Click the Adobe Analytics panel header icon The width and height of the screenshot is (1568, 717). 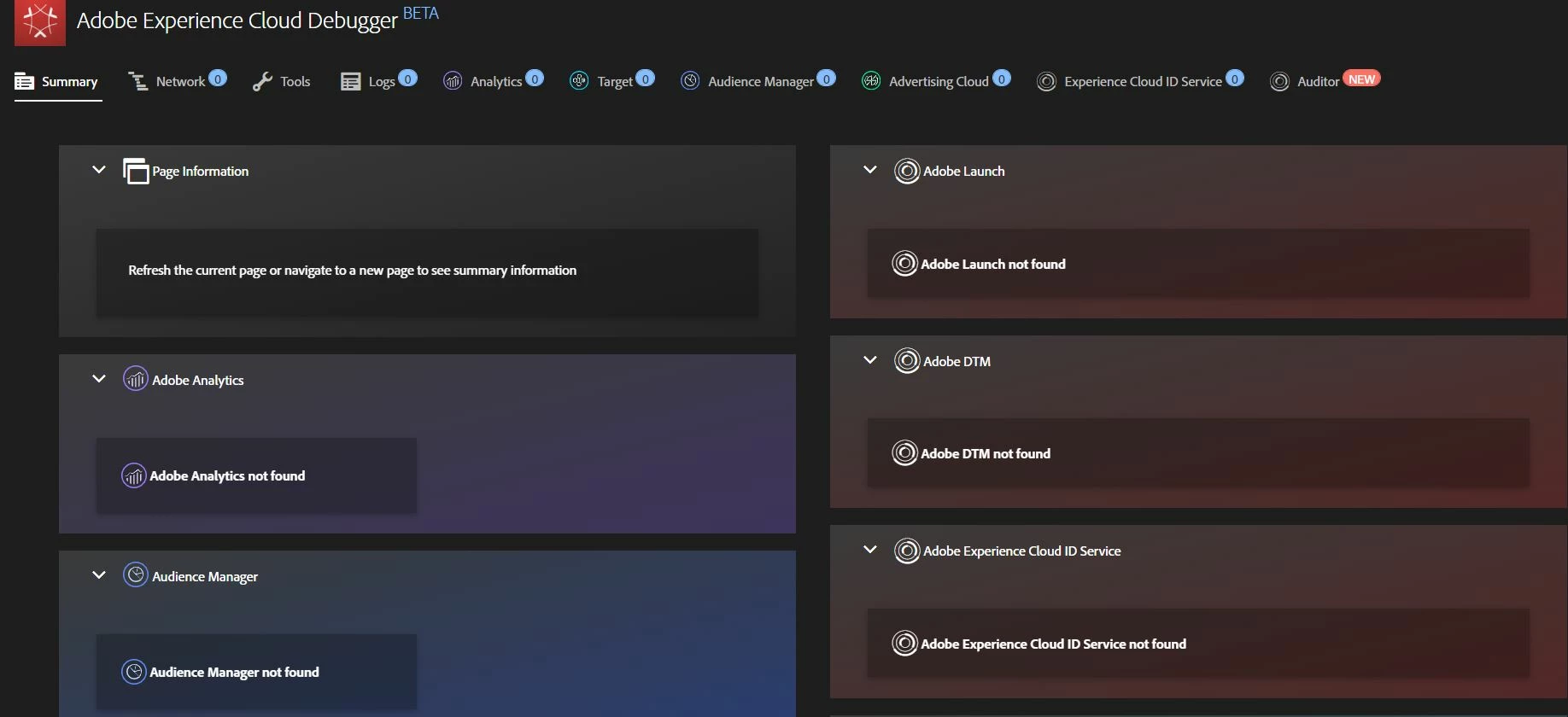tap(136, 378)
